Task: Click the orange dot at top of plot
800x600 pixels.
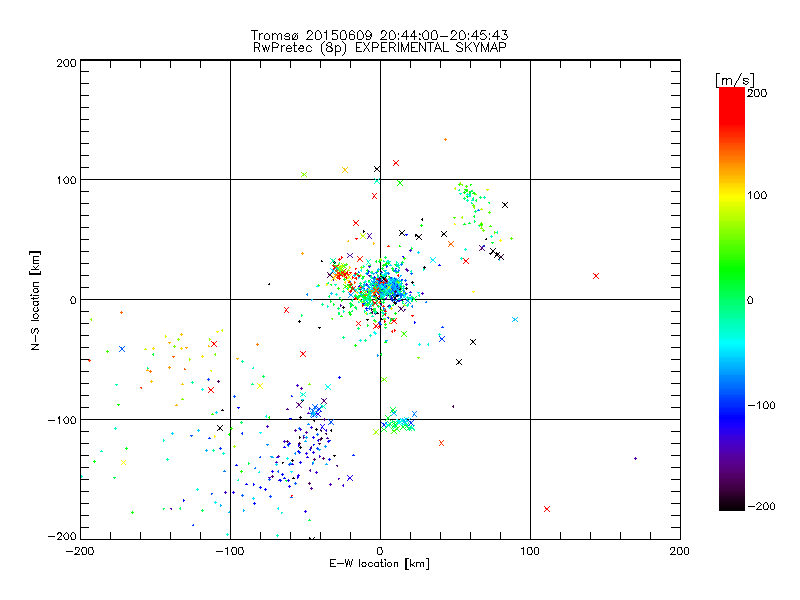Action: click(445, 139)
